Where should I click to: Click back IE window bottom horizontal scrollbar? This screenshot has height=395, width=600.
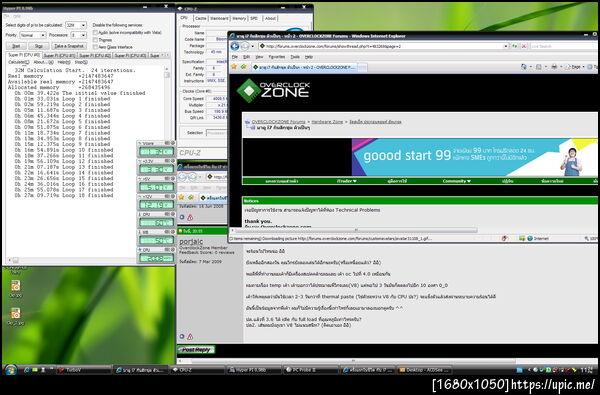click(x=354, y=361)
